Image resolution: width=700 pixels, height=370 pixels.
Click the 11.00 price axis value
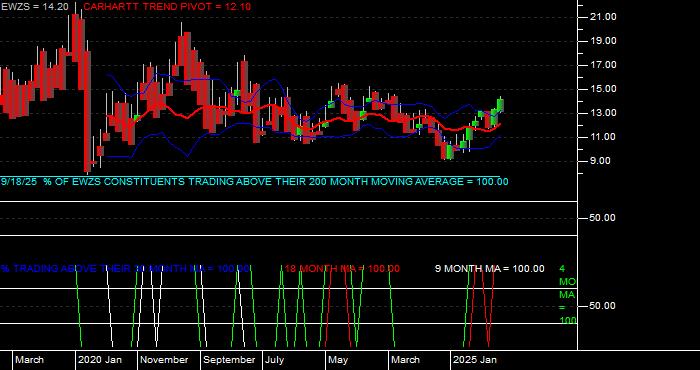click(604, 137)
